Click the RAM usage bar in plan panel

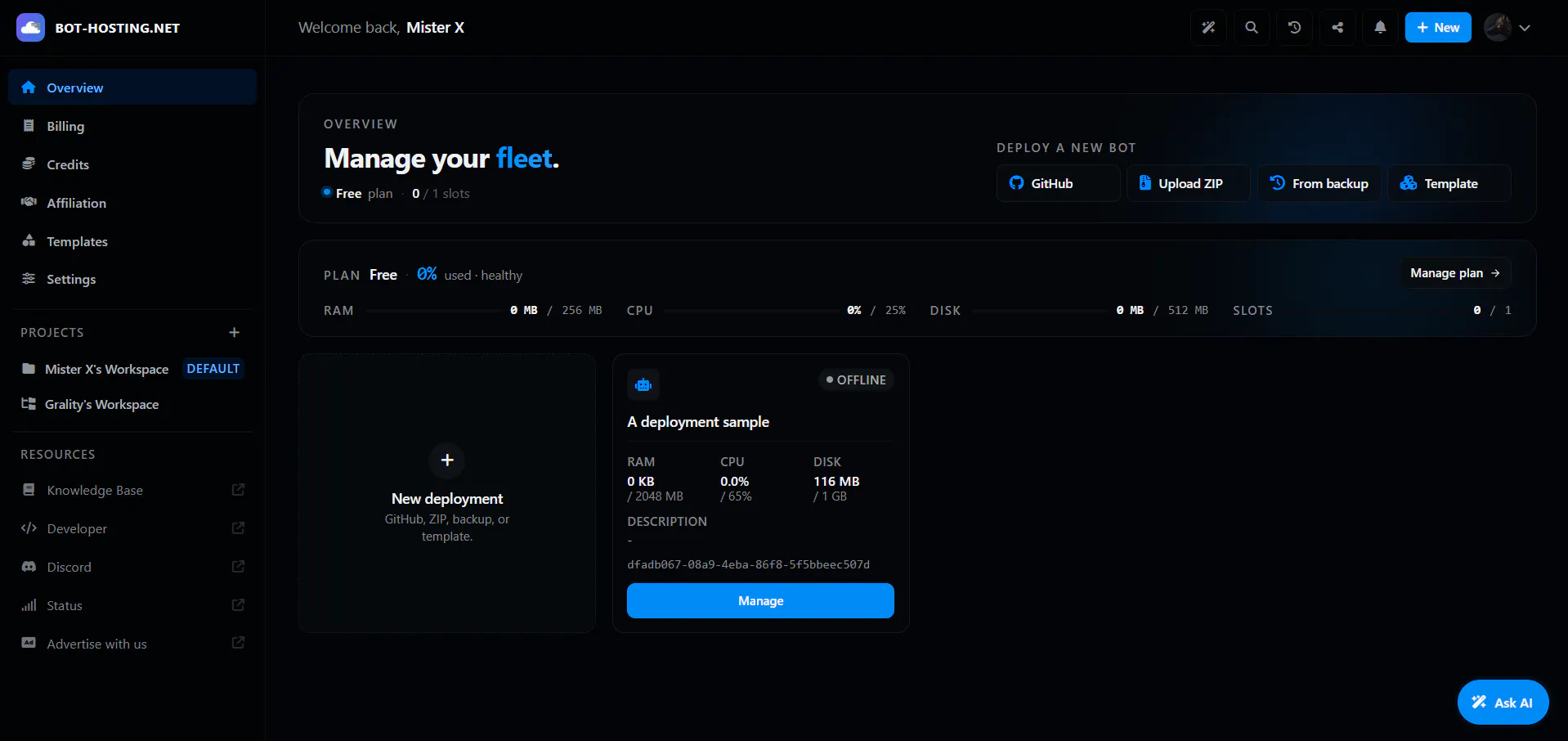(x=433, y=311)
